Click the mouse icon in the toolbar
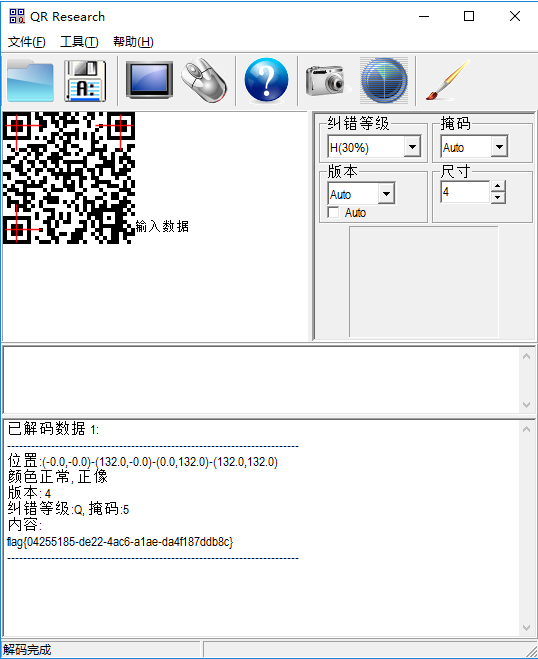This screenshot has height=659, width=538. click(204, 80)
